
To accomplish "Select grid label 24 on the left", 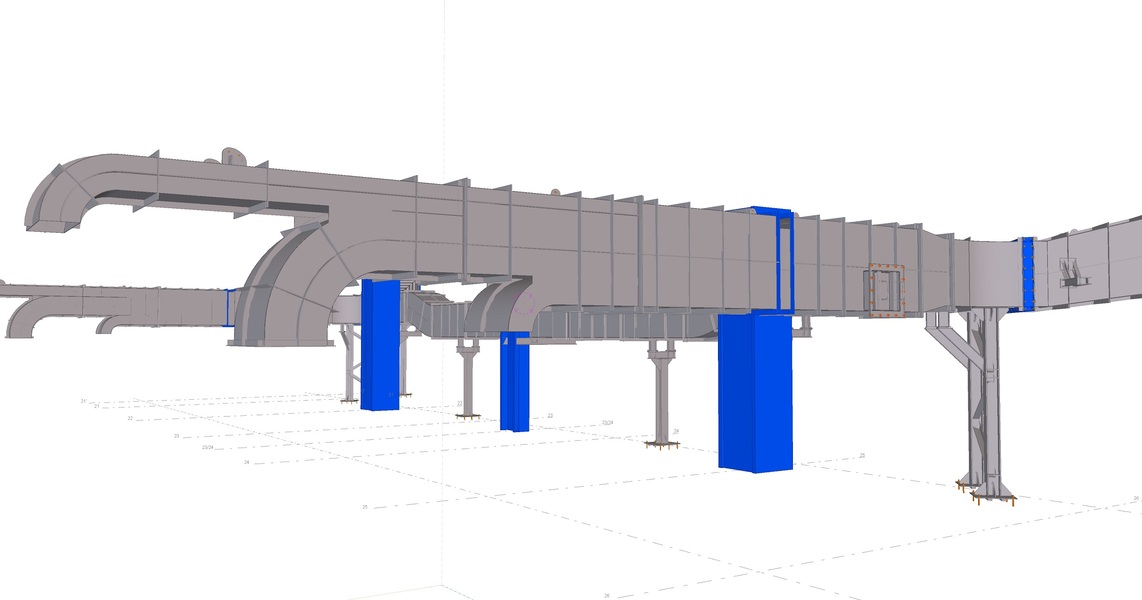I will [x=247, y=462].
